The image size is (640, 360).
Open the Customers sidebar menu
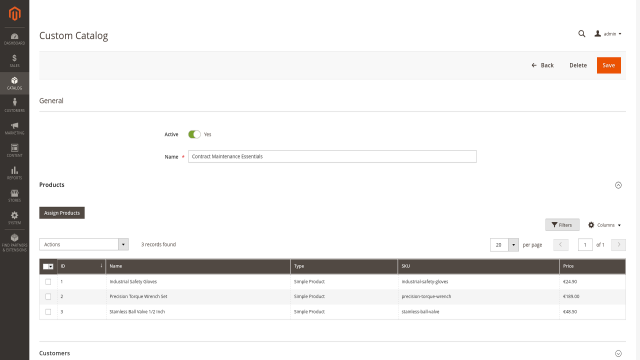click(x=14, y=105)
